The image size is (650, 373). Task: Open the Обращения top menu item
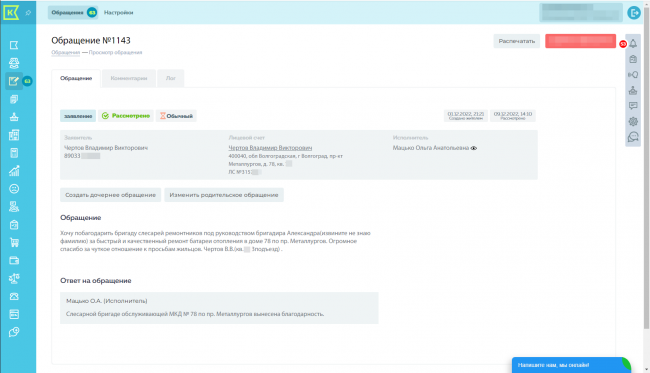click(x=73, y=12)
